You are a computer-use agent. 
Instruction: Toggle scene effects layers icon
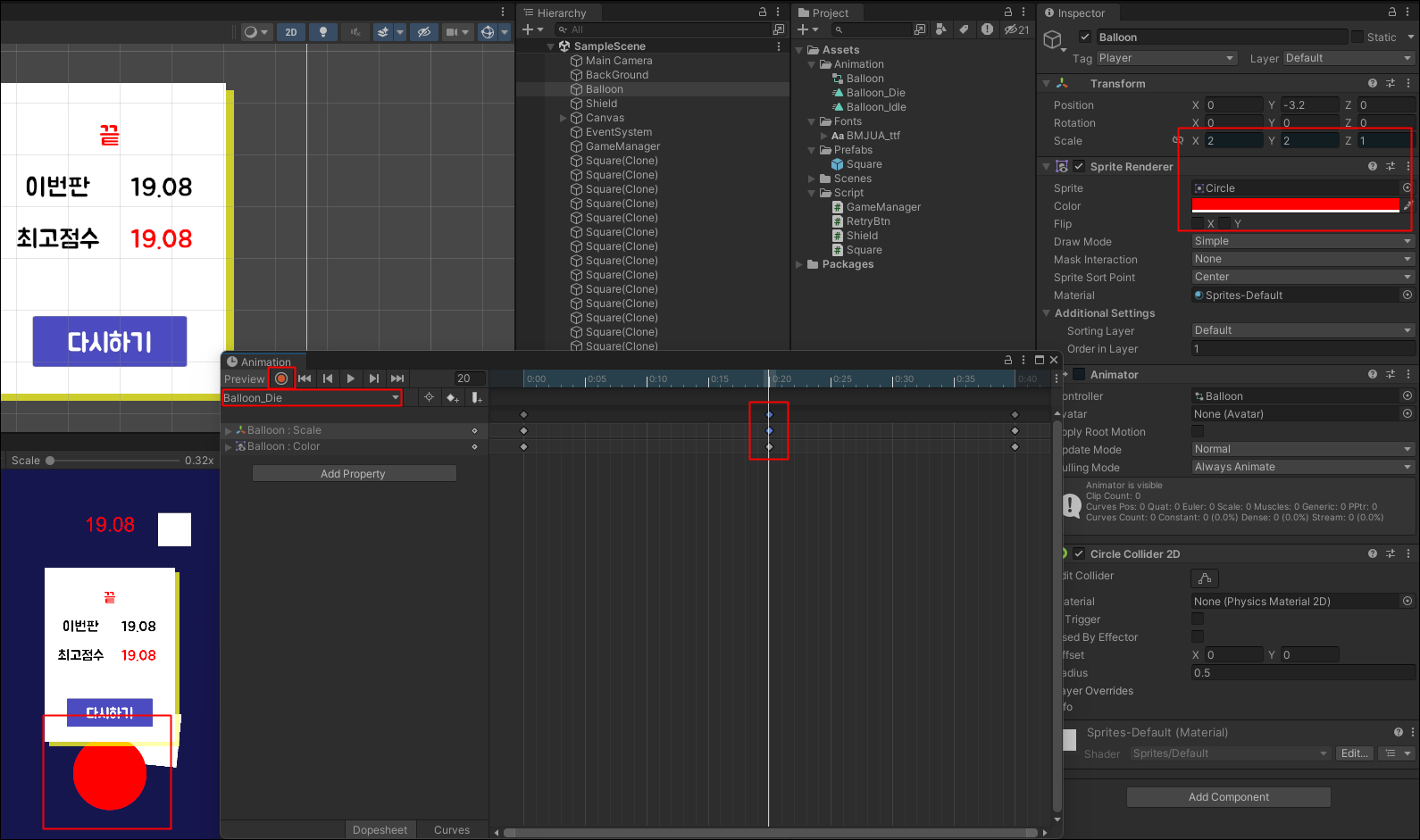[x=383, y=32]
